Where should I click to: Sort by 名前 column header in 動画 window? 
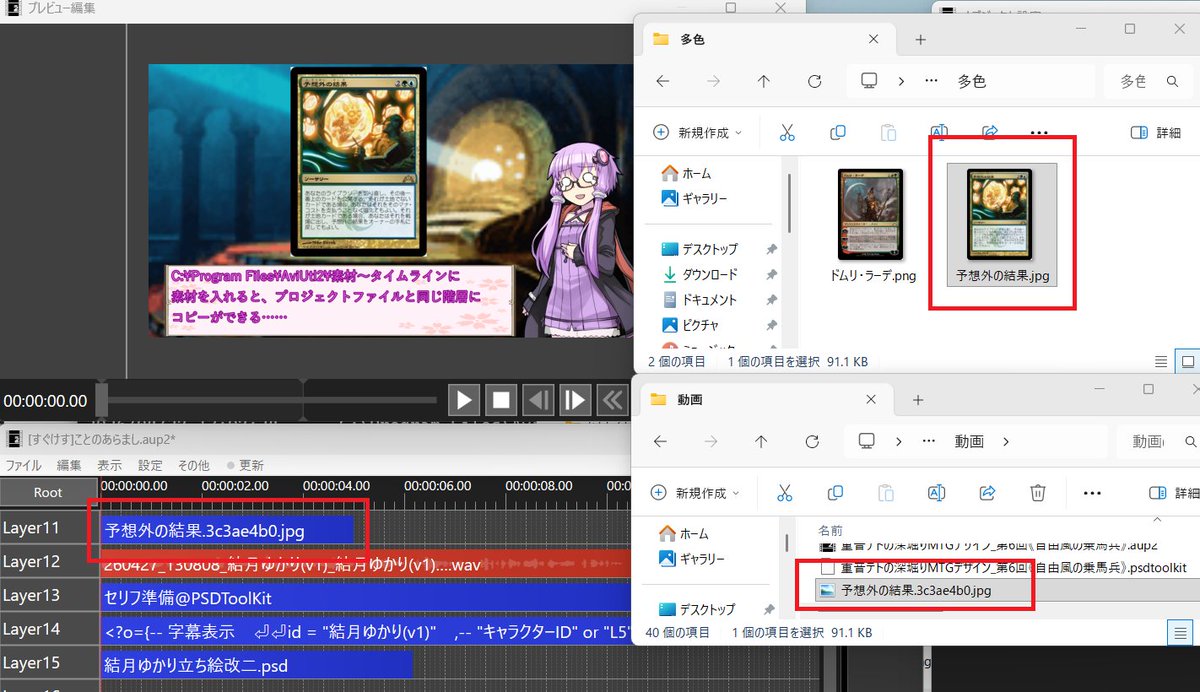831,529
